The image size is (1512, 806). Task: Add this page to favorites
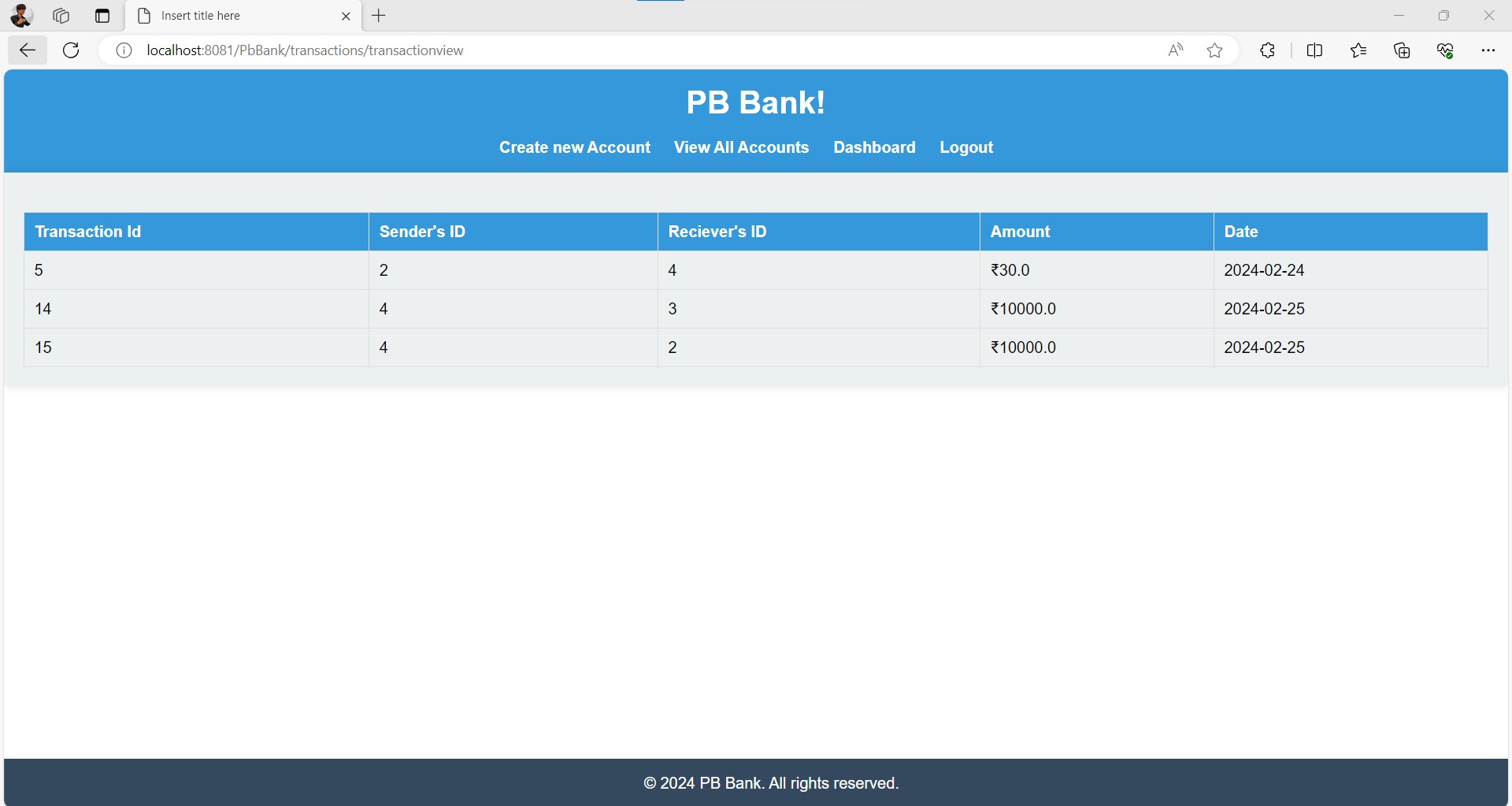coord(1215,50)
